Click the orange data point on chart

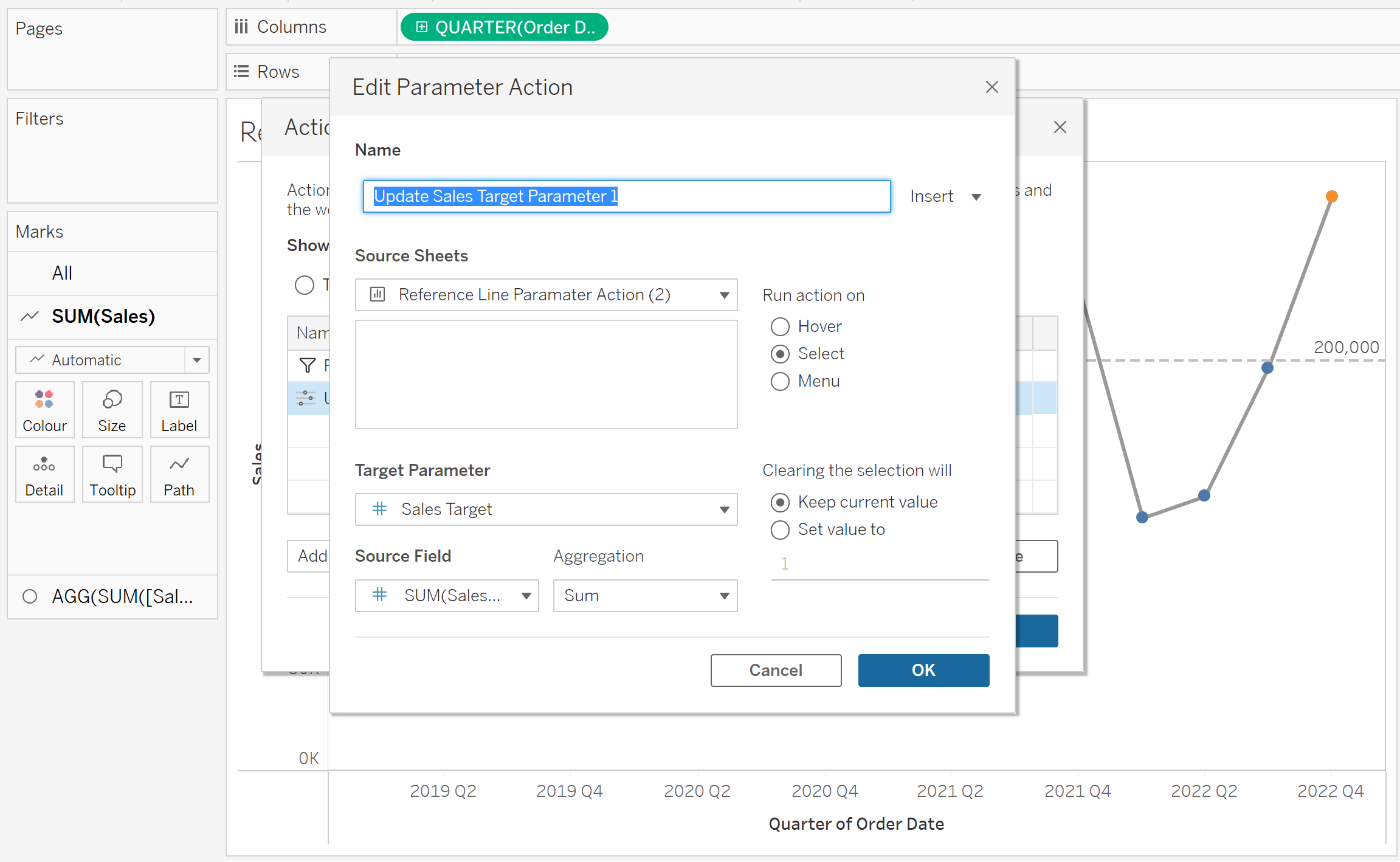click(1331, 196)
